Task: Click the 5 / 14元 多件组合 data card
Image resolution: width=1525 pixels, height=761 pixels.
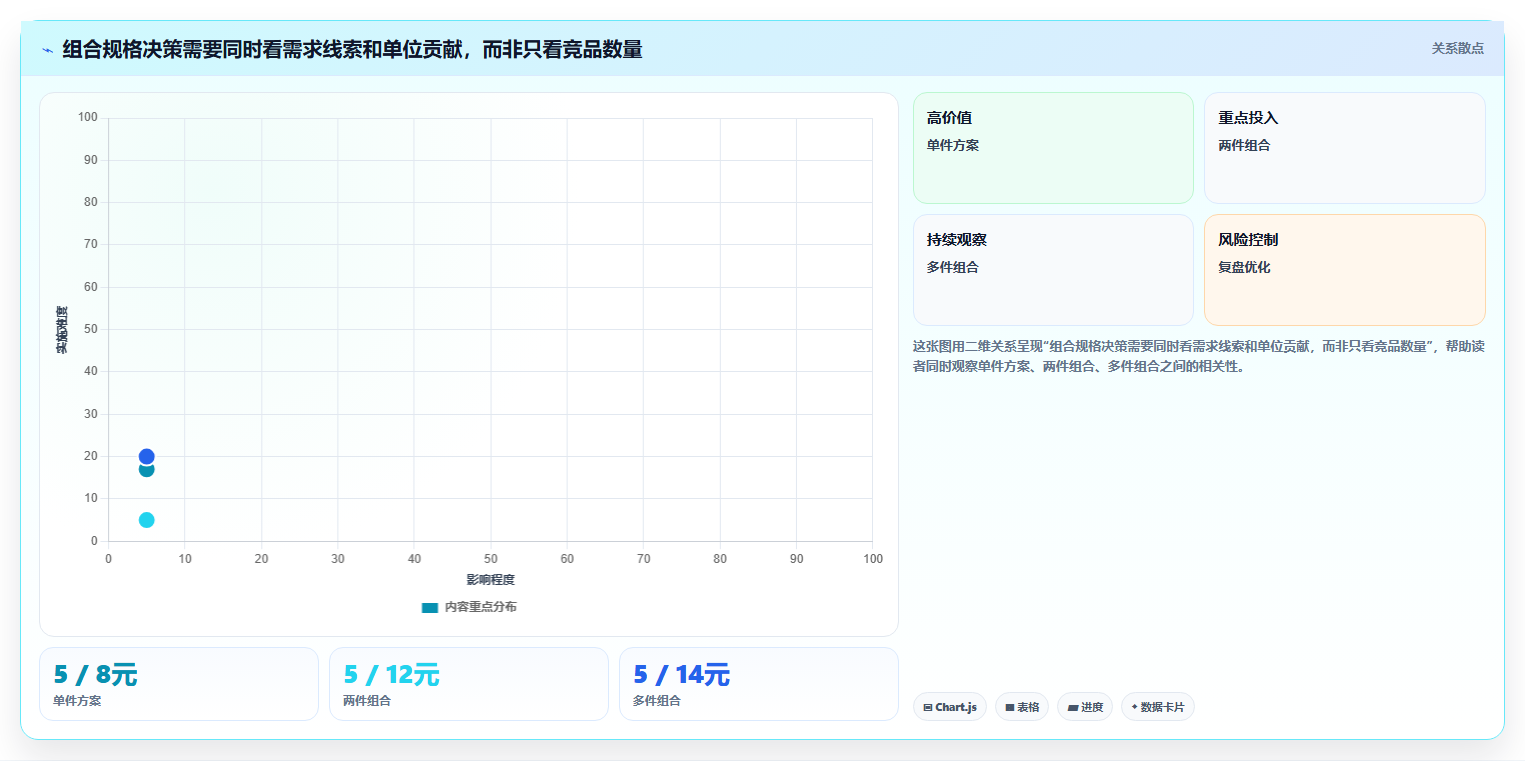Action: tap(759, 684)
